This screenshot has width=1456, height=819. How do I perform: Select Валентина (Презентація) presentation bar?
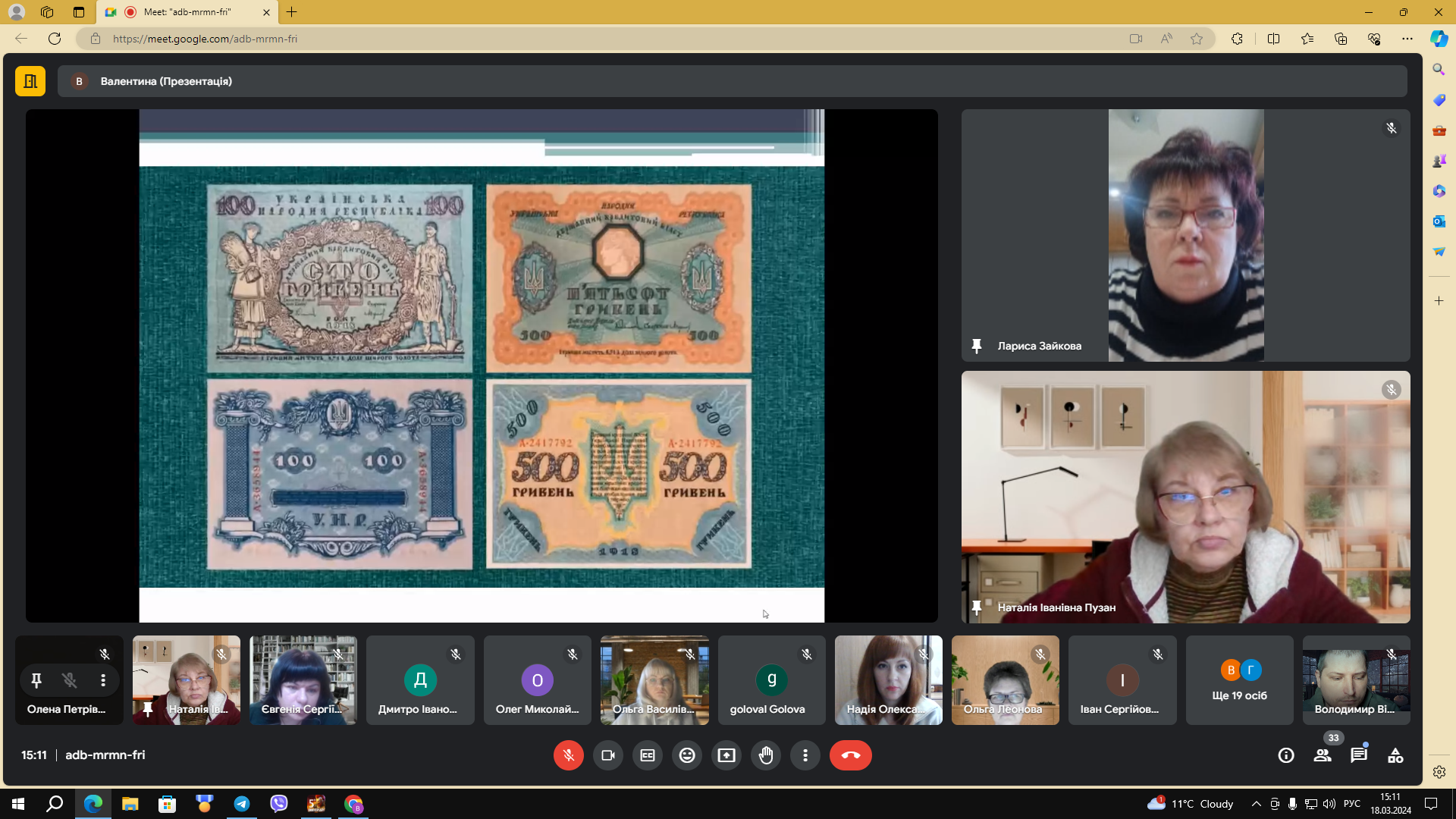tap(733, 81)
